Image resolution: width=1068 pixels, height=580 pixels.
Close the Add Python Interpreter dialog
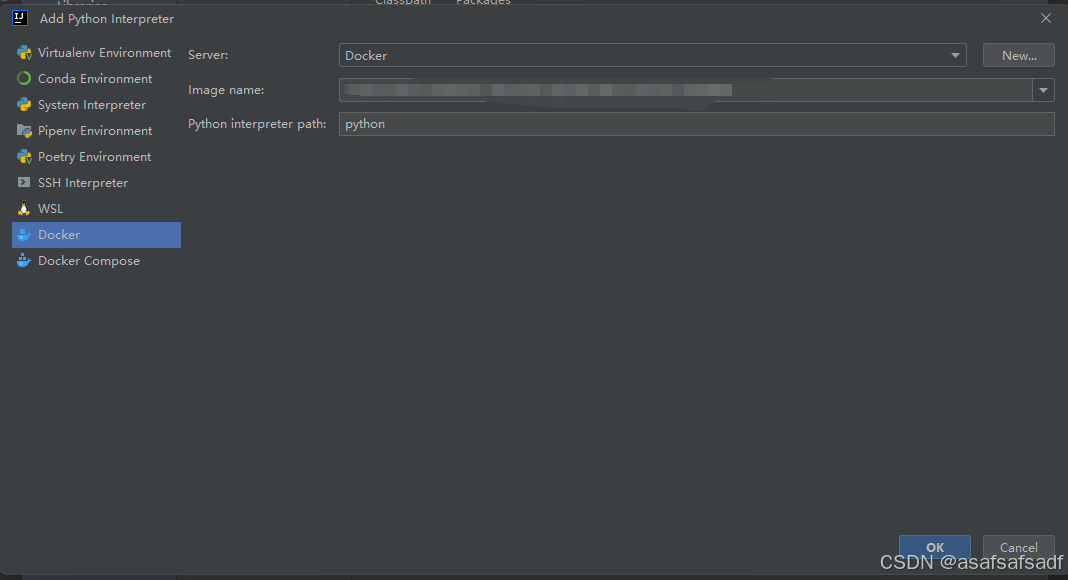click(x=1046, y=18)
